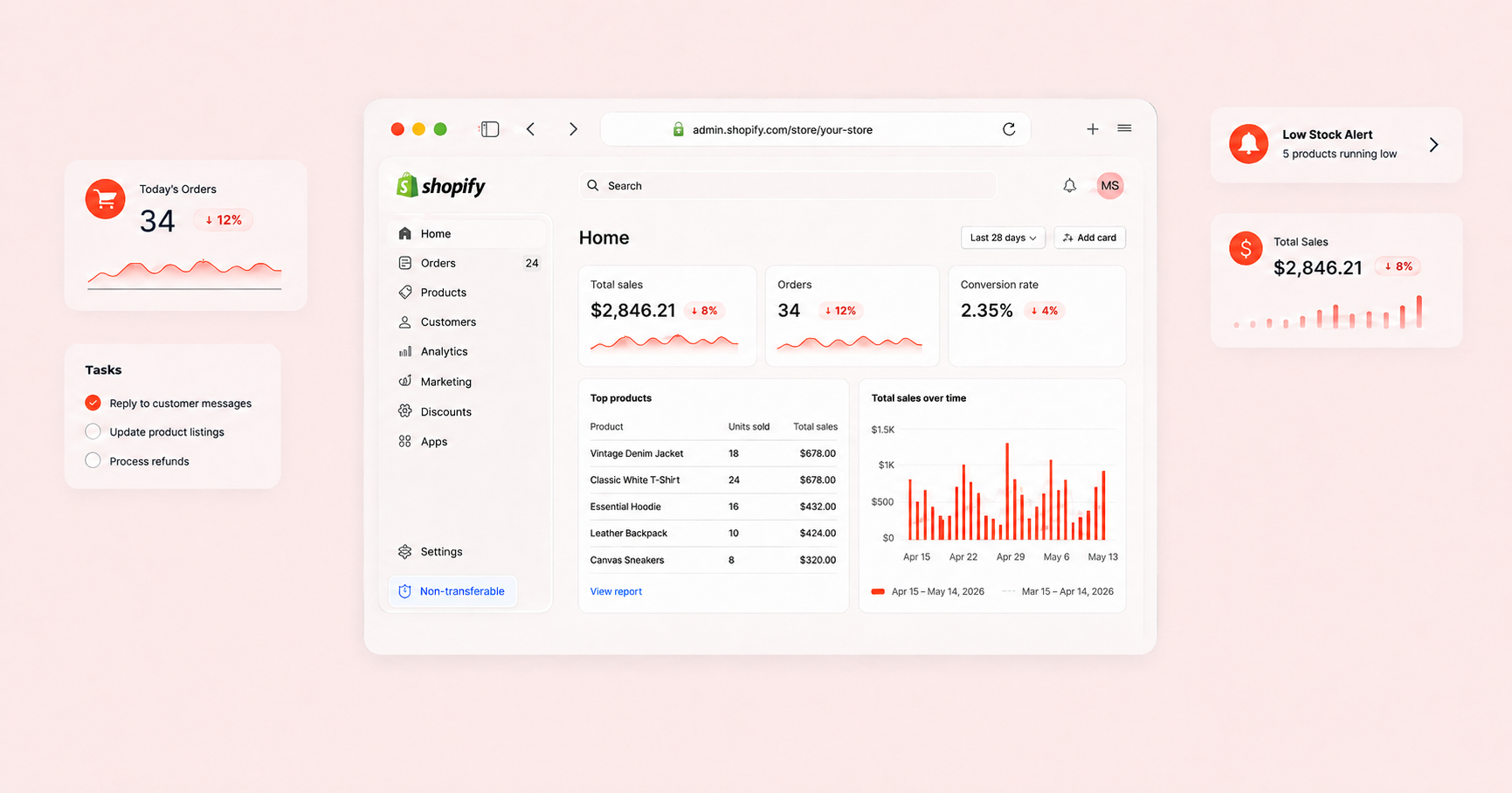
Task: Open the Total sales $2,846.21 card
Action: [667, 315]
